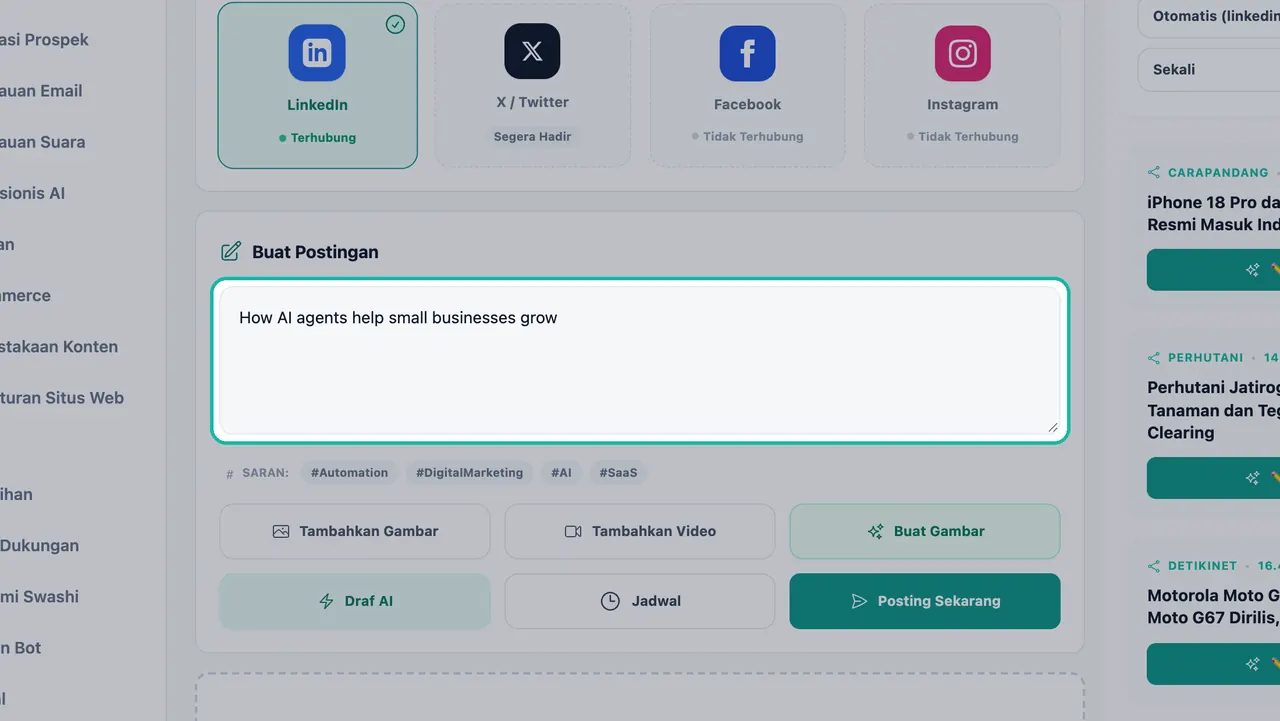
Task: Open Perpustakaan Konten in the sidebar
Action: pyautogui.click(x=59, y=347)
